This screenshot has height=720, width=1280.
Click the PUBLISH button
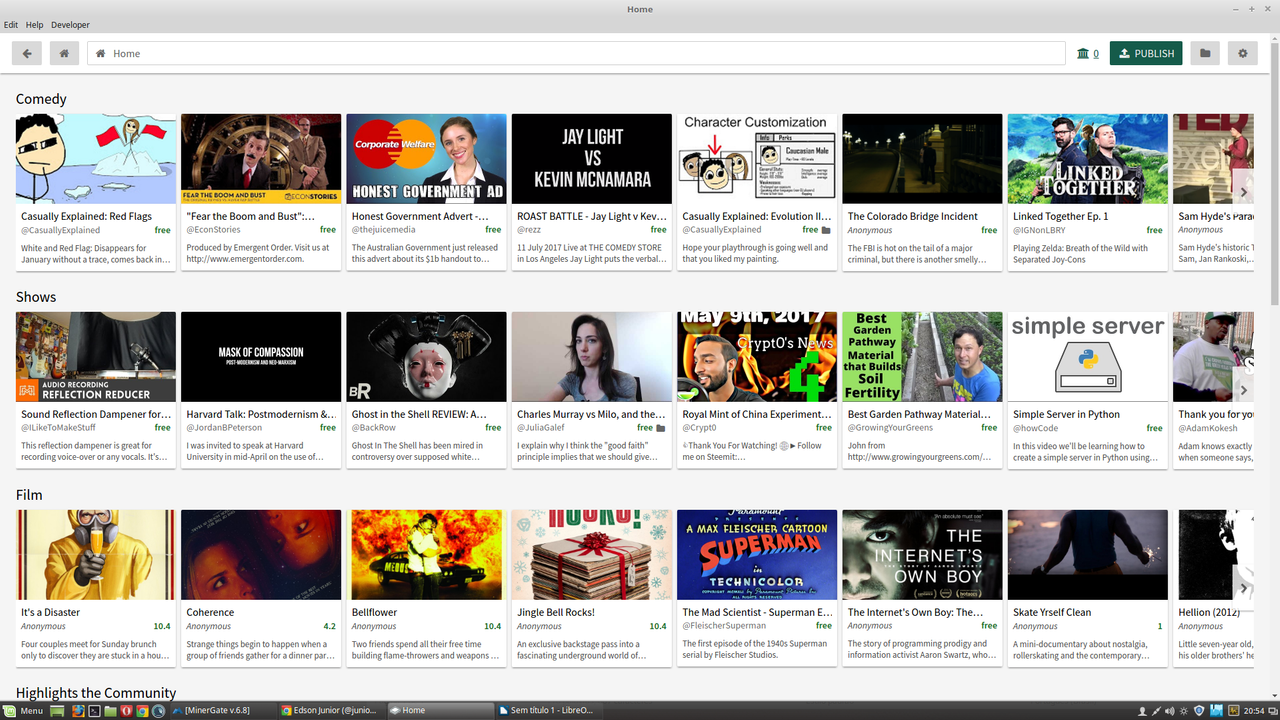[1146, 53]
